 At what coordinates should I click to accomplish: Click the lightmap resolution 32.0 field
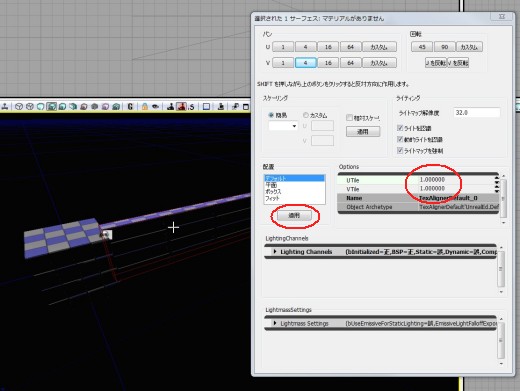477,113
